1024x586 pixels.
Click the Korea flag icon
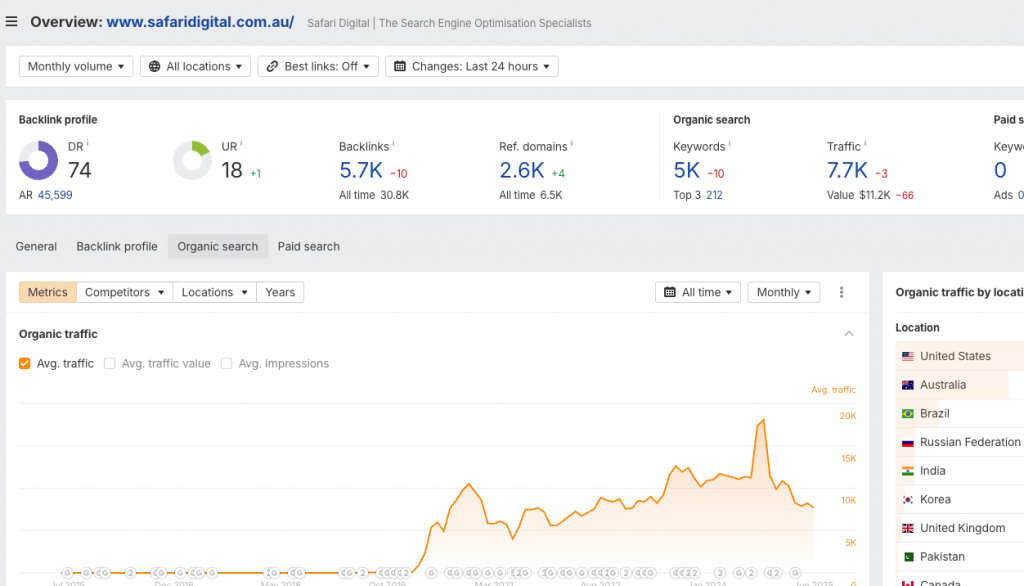pyautogui.click(x=908, y=500)
